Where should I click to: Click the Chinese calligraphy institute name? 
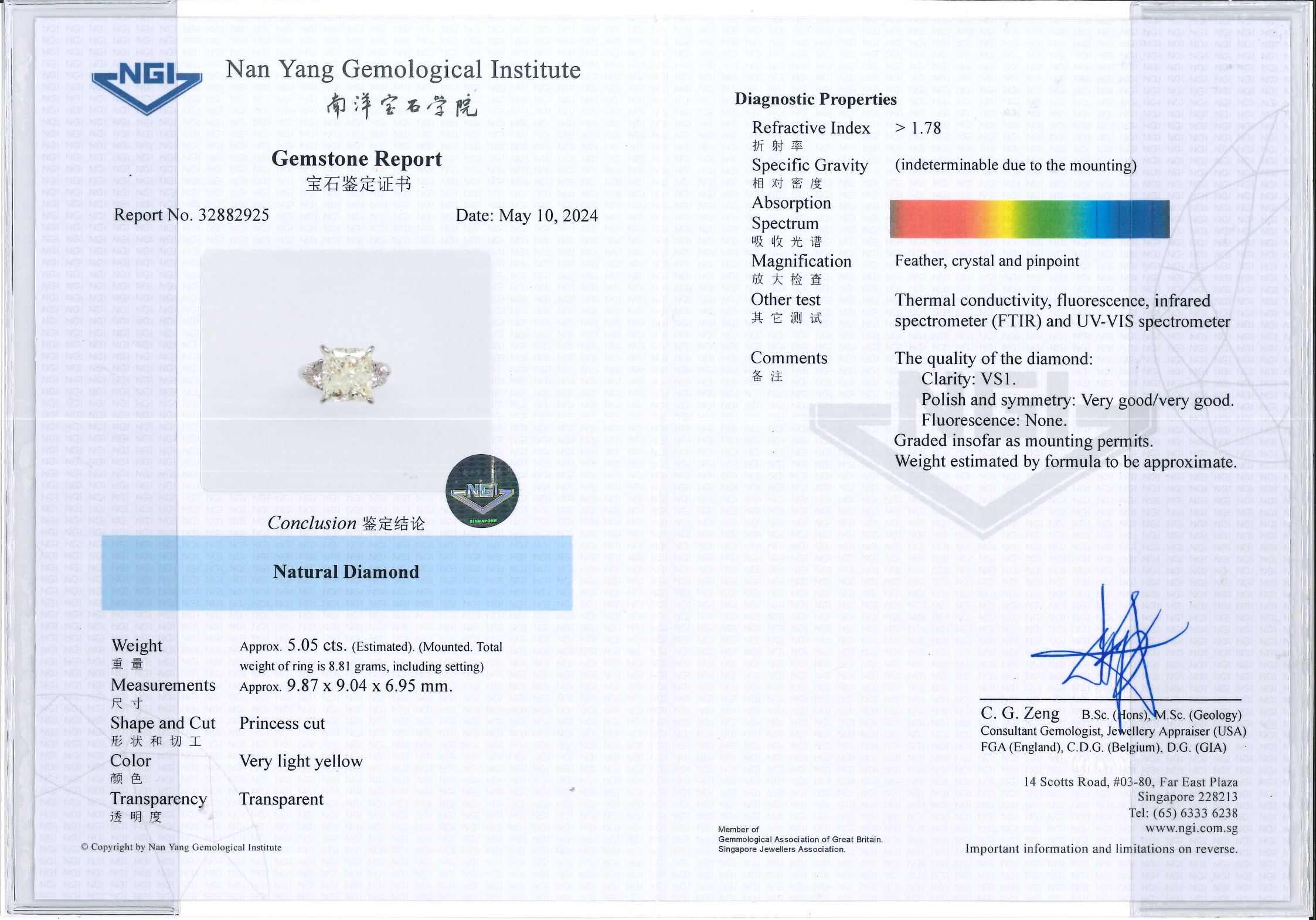[x=402, y=107]
